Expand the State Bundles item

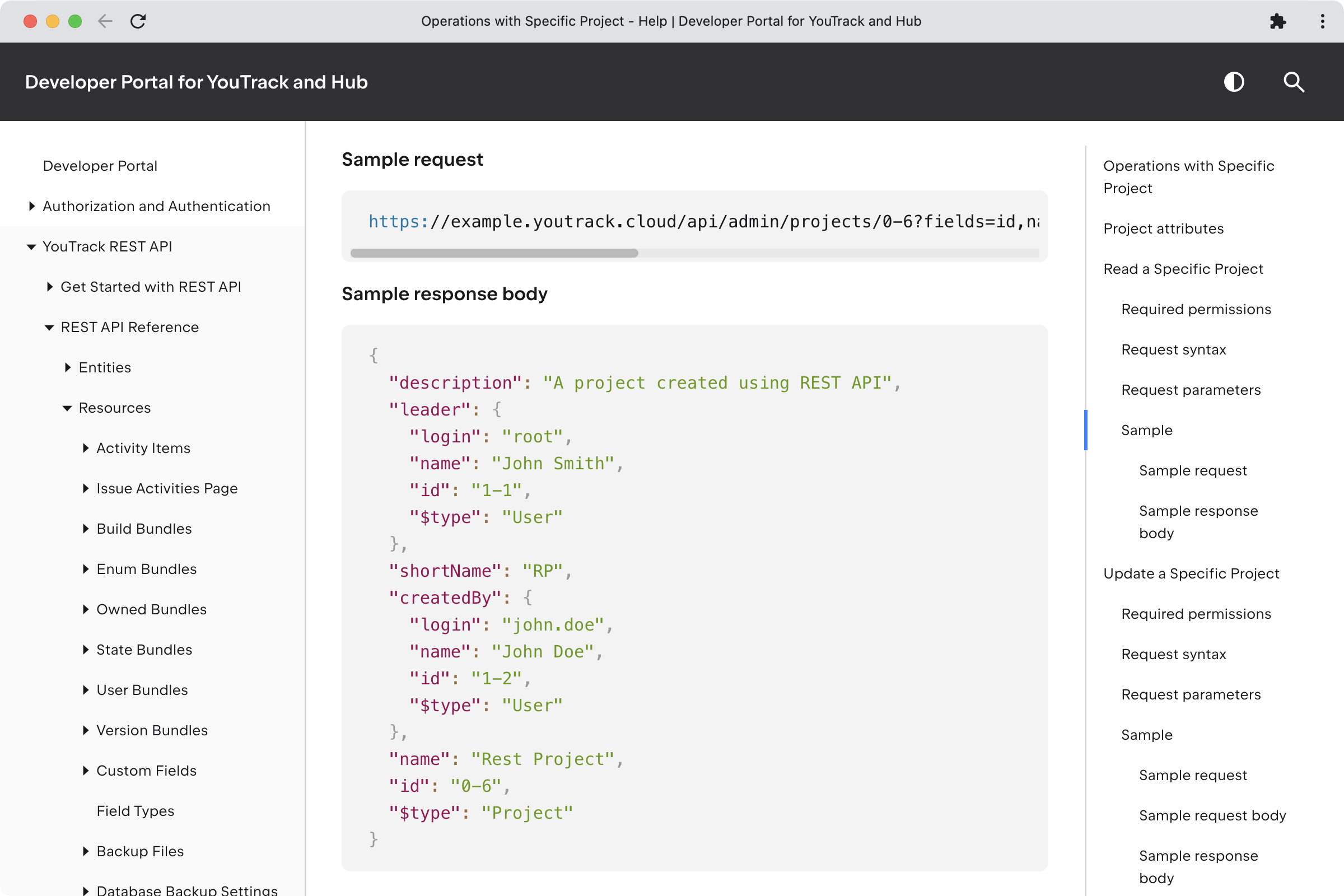pos(86,650)
